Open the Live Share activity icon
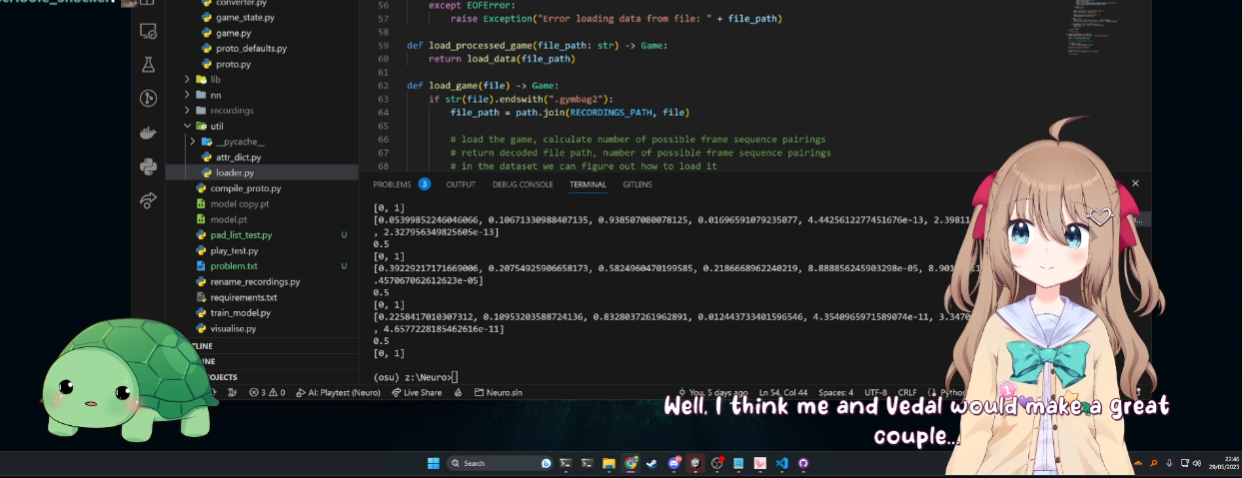This screenshot has width=1242, height=478. 148,200
